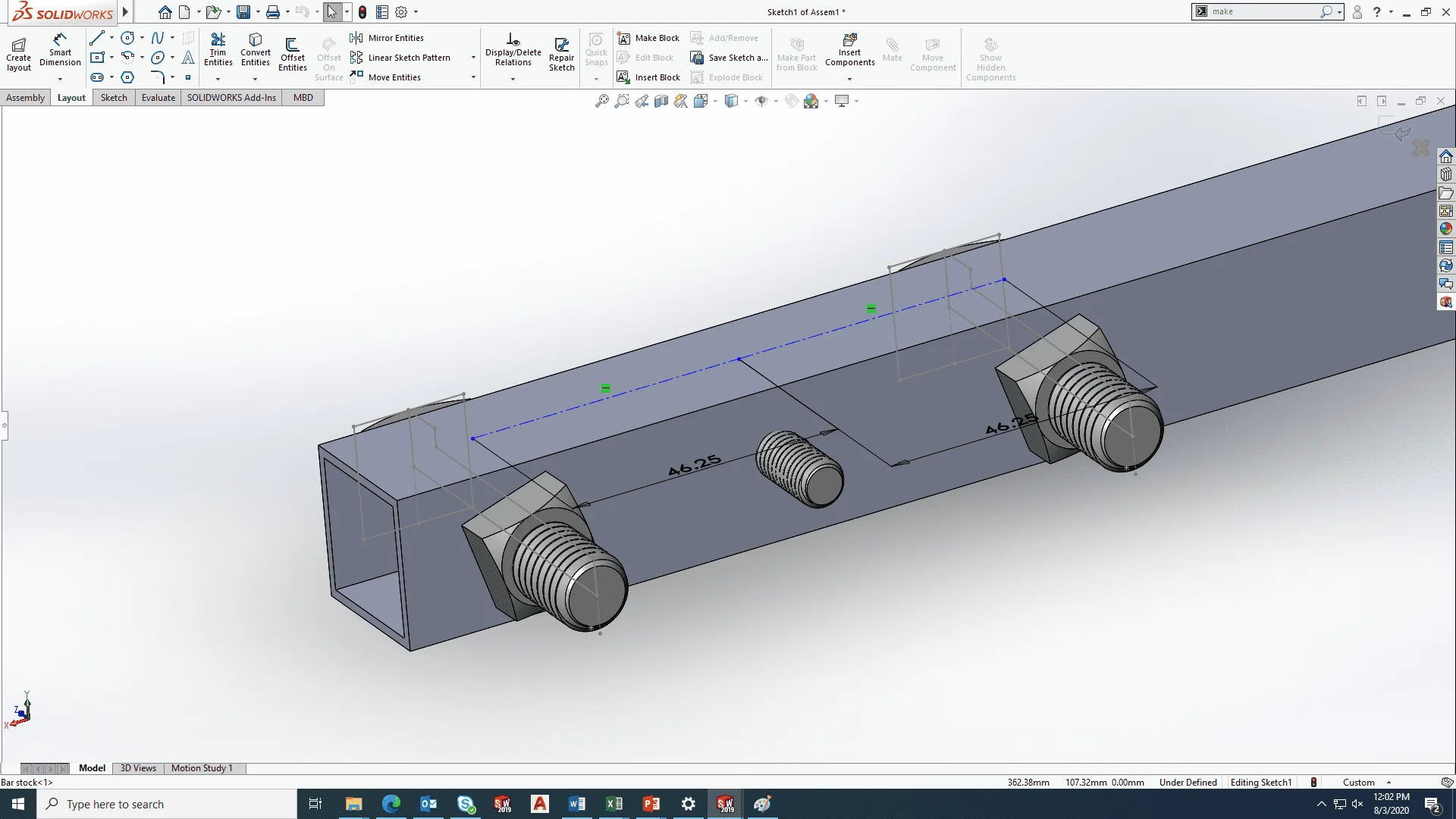This screenshot has width=1456, height=819.
Task: Toggle the Hide/Show Items eye icon
Action: [761, 101]
